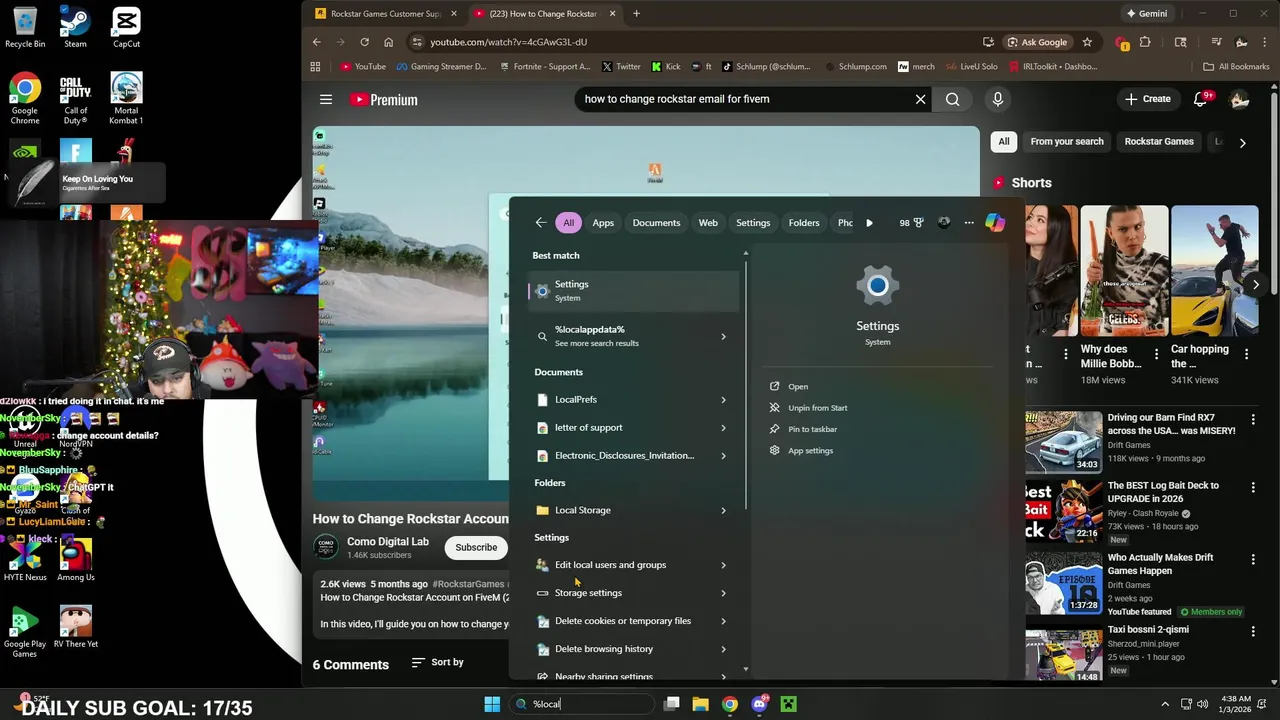Select Rockstar Games chip on YouTube

(x=1159, y=141)
